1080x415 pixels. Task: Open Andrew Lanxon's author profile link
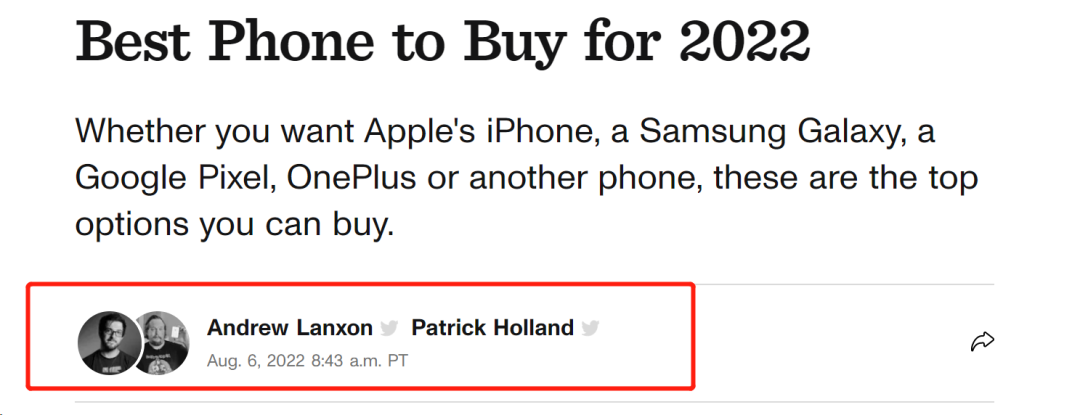pyautogui.click(x=289, y=328)
